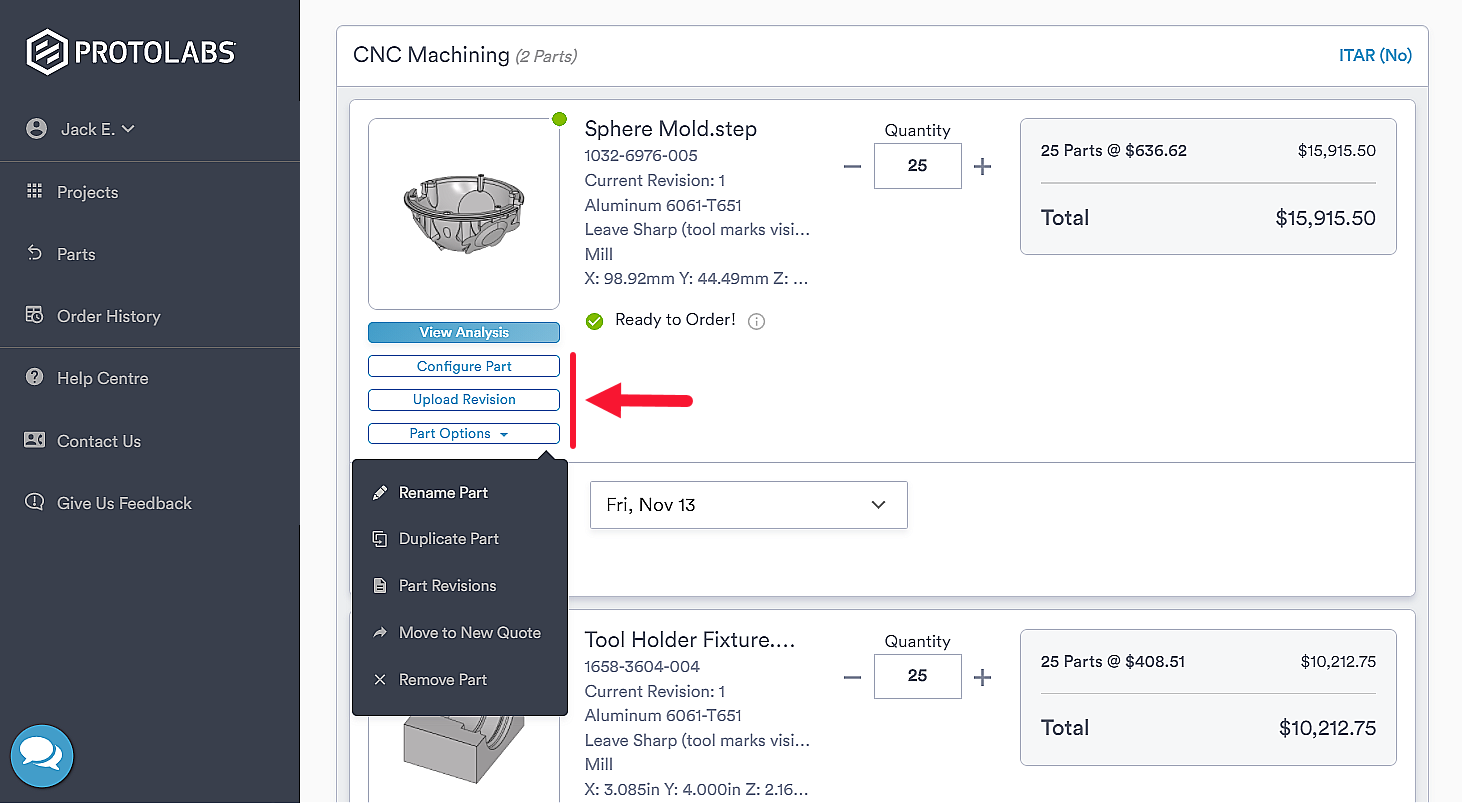1462x803 pixels.
Task: Select Move to New Quote
Action: pos(469,632)
